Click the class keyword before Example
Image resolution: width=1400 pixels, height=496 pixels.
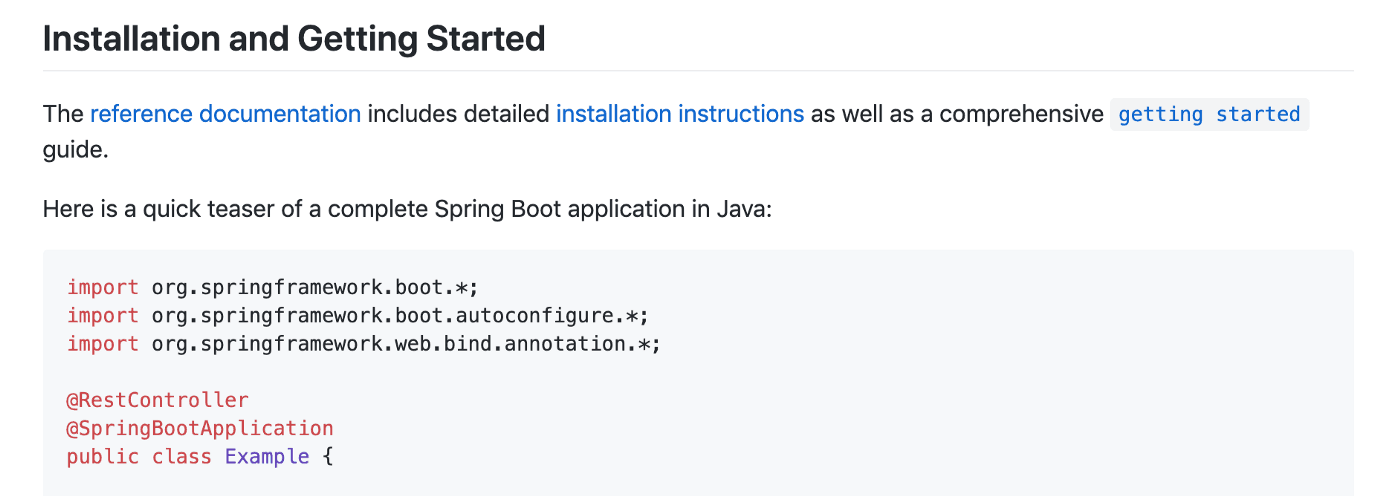181,457
